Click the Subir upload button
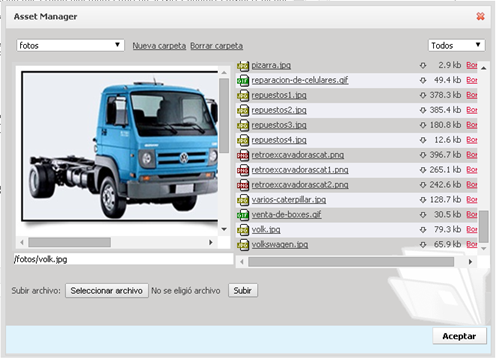Screen dimensions: 496x360 243,291
